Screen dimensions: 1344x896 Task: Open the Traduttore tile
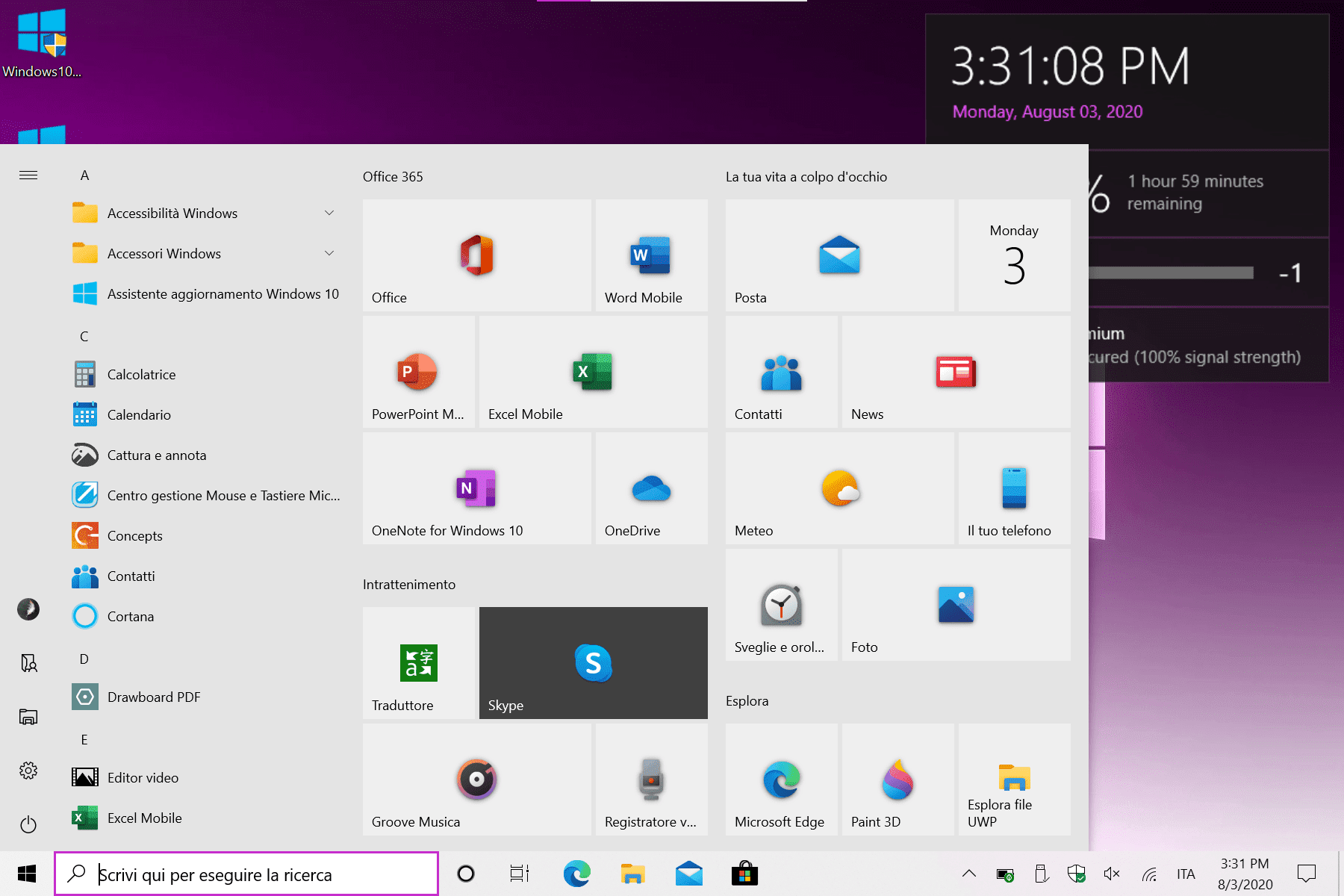[x=418, y=663]
